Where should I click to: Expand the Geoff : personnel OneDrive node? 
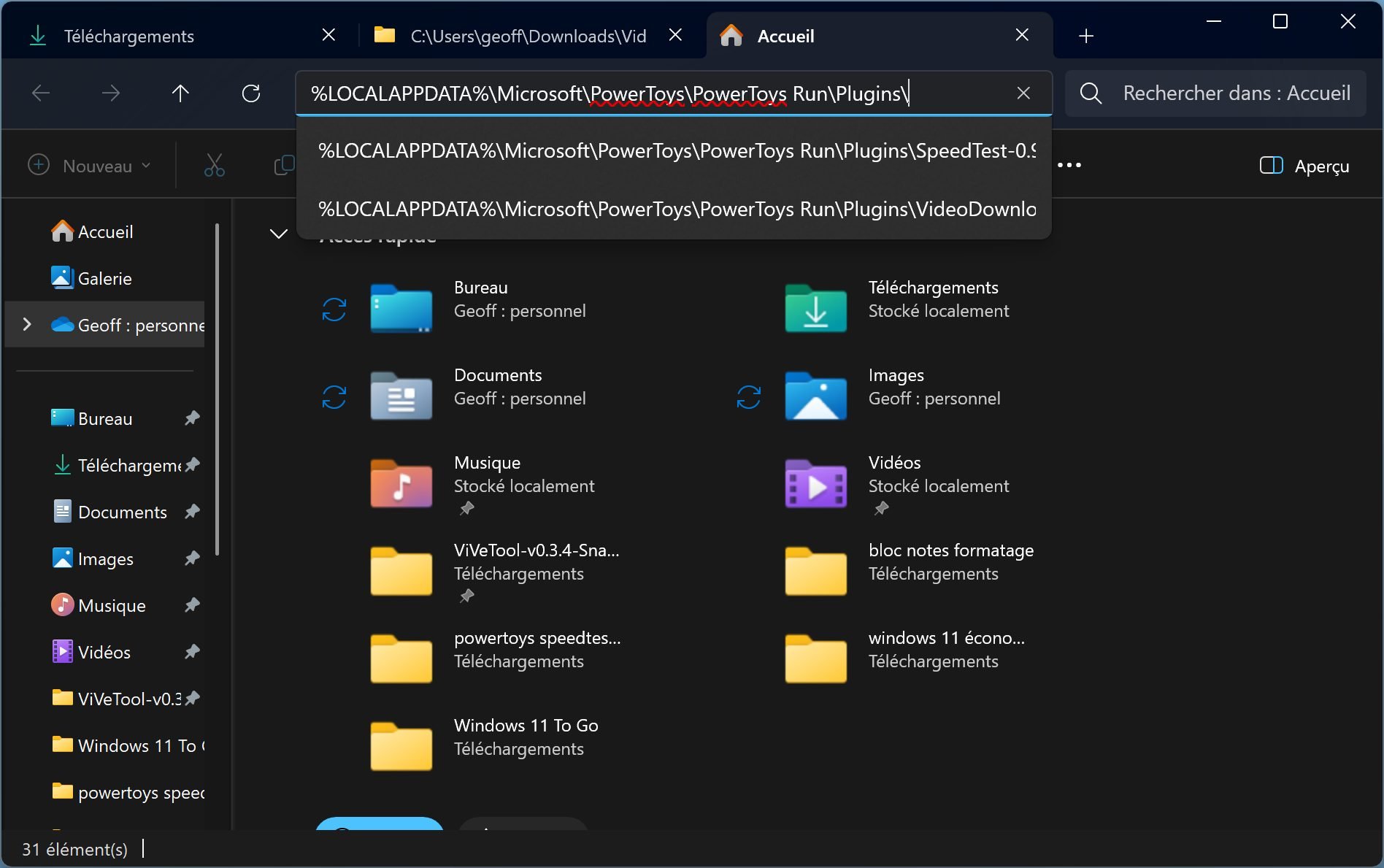[27, 324]
